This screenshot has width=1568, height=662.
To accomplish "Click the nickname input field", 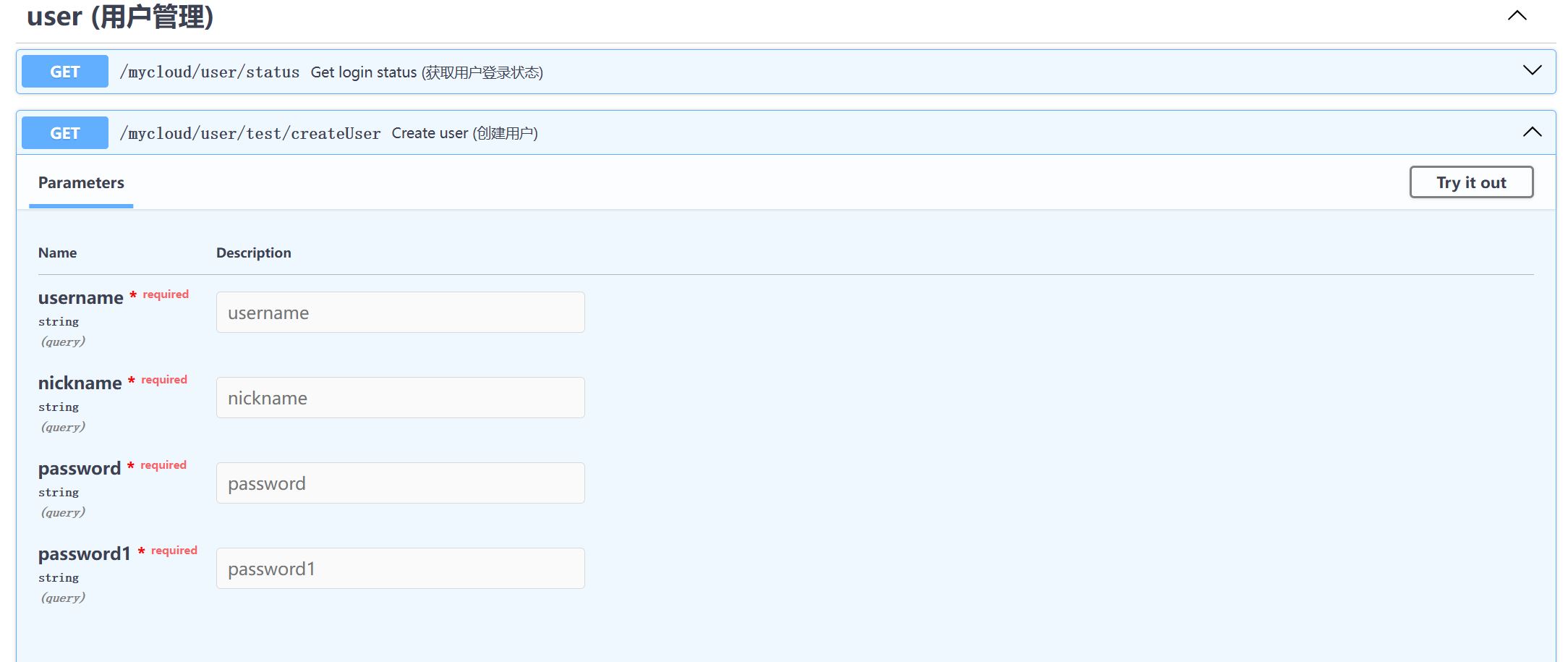I will coord(400,397).
